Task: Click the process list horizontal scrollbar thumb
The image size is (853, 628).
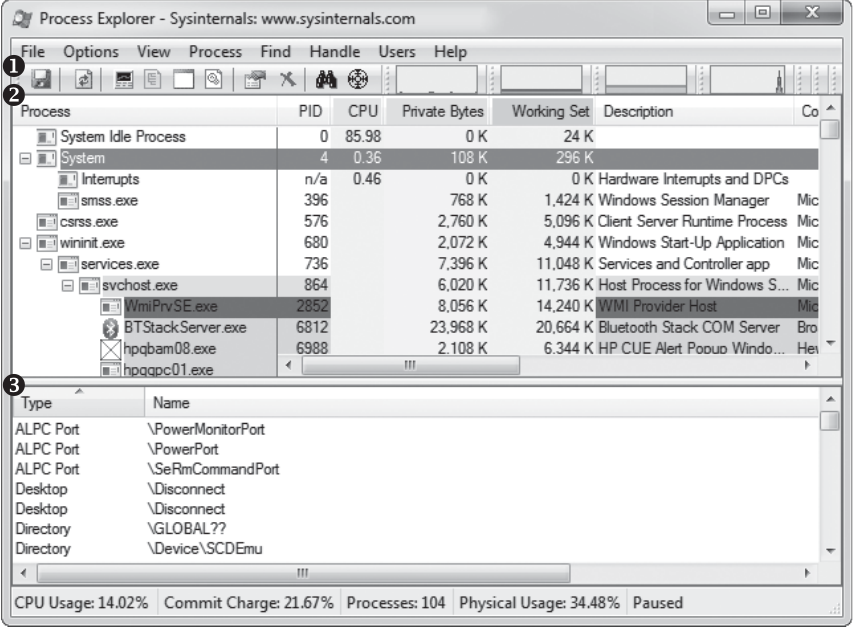Action: click(411, 365)
